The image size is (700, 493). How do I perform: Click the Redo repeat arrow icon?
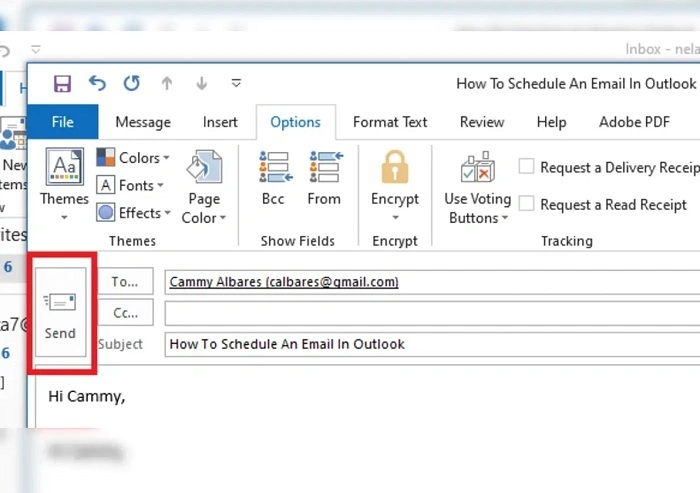pyautogui.click(x=132, y=84)
